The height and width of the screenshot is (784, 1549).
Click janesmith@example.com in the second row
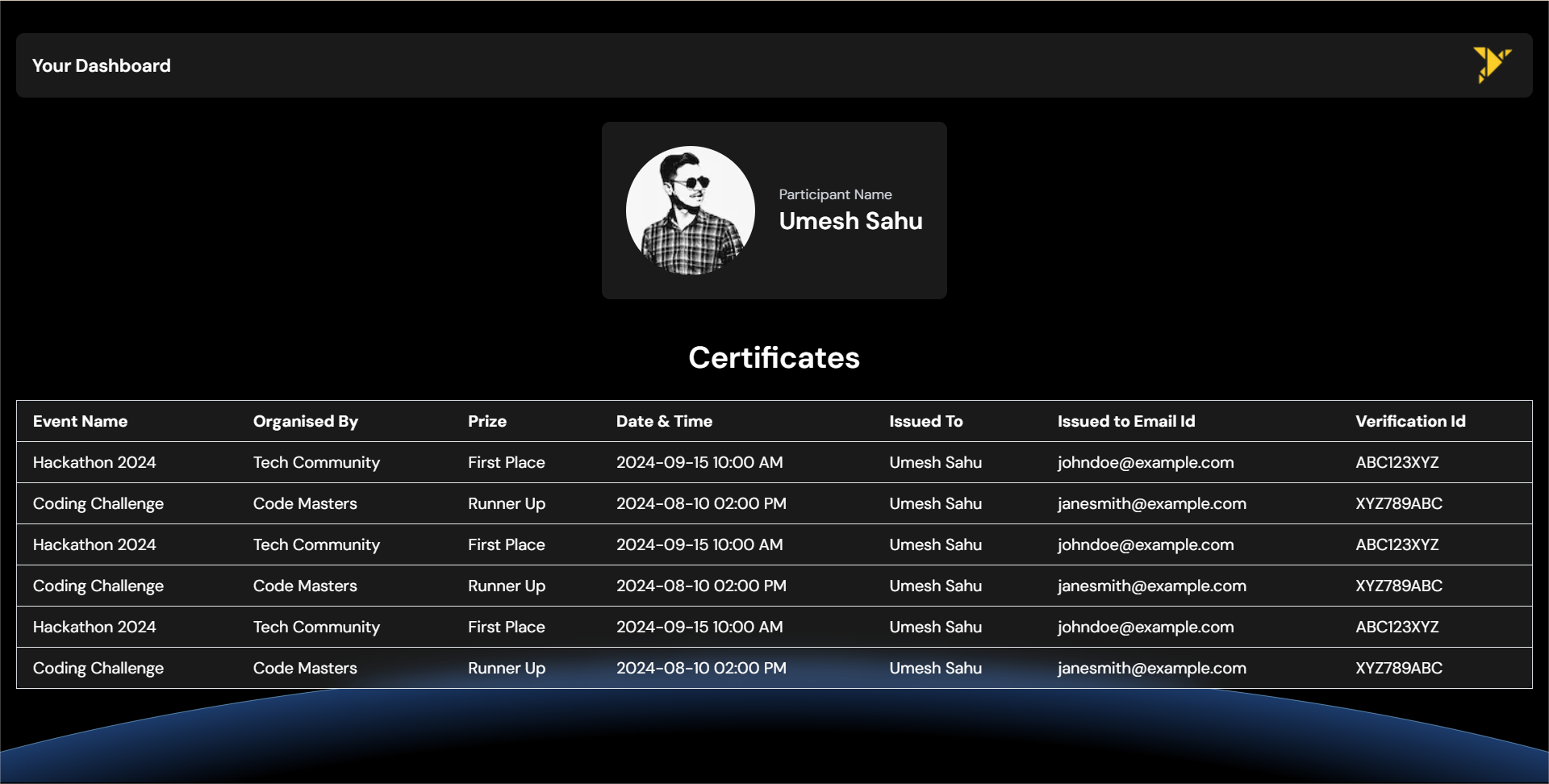tap(1151, 503)
